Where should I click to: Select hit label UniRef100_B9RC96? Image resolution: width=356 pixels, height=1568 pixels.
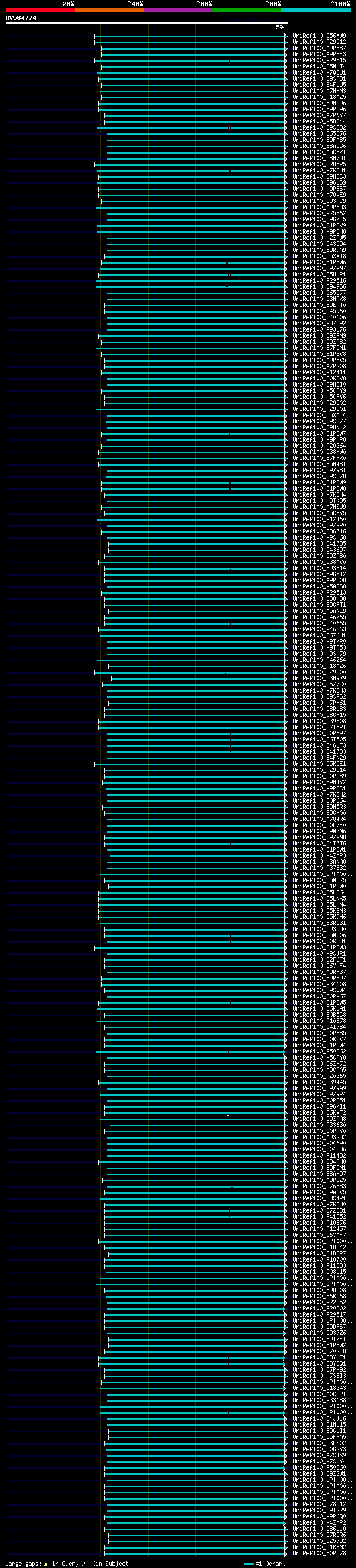[x=319, y=110]
